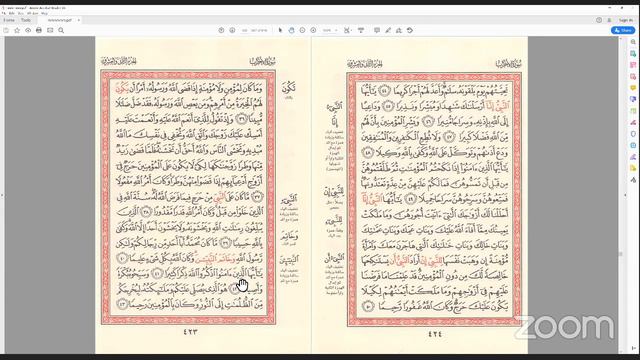Zoom out with the minus icon
This screenshot has height=360, width=640.
coord(302,30)
